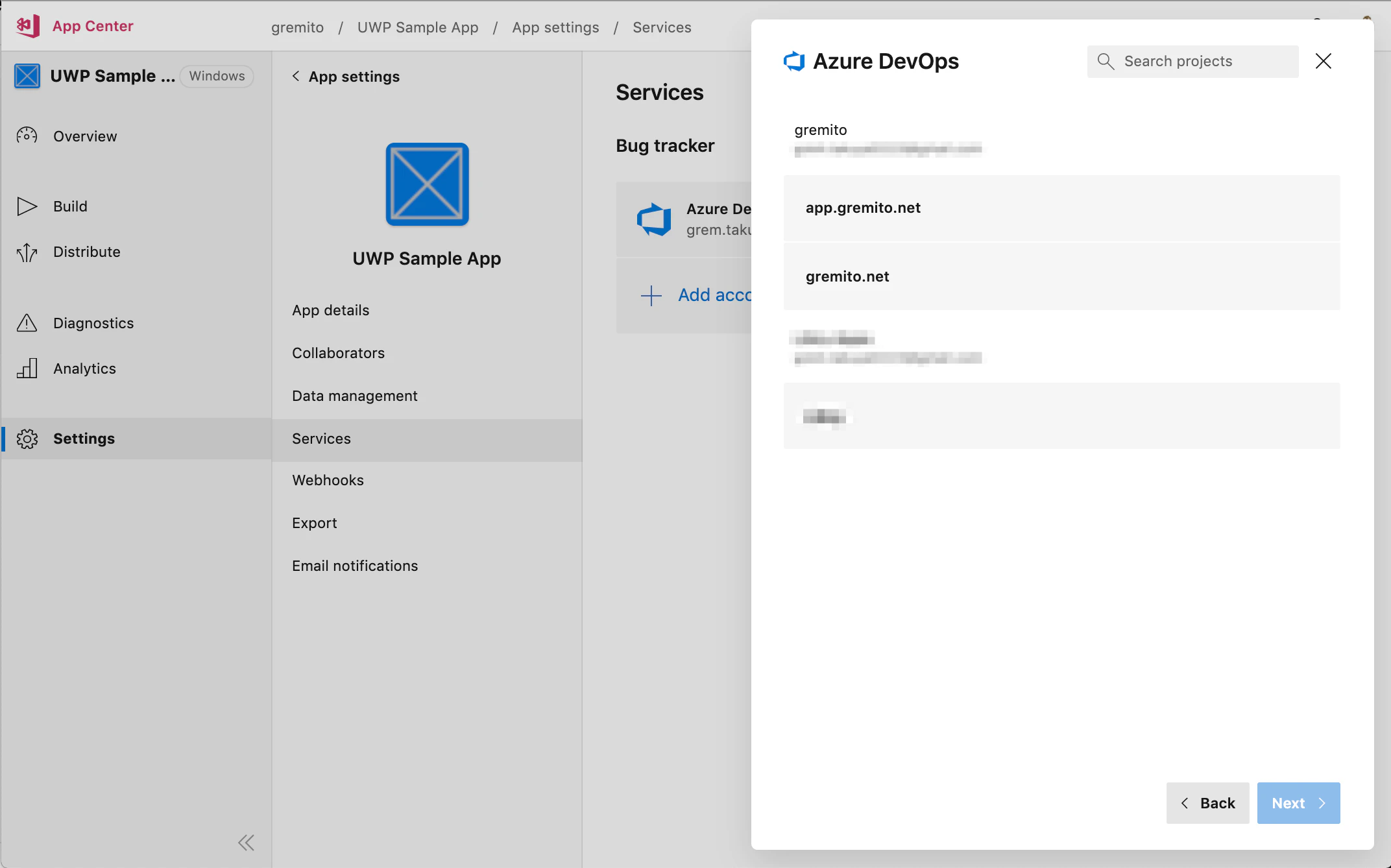Click UWP Sample App in the breadcrumb

point(418,27)
